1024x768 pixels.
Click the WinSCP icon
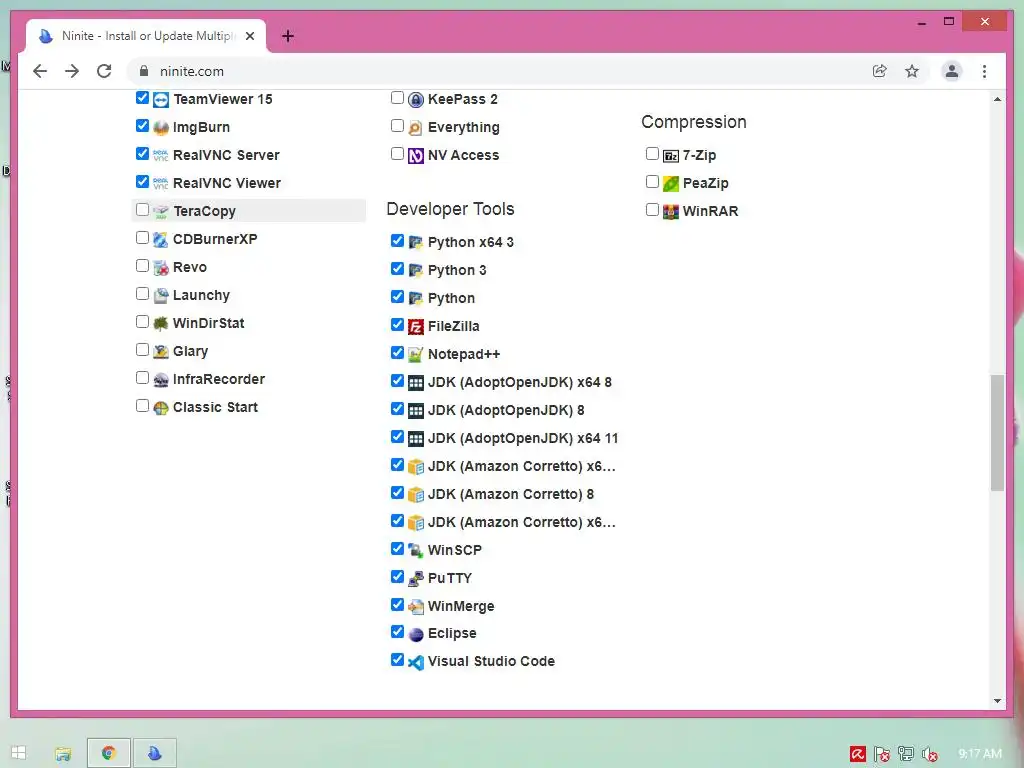click(416, 551)
